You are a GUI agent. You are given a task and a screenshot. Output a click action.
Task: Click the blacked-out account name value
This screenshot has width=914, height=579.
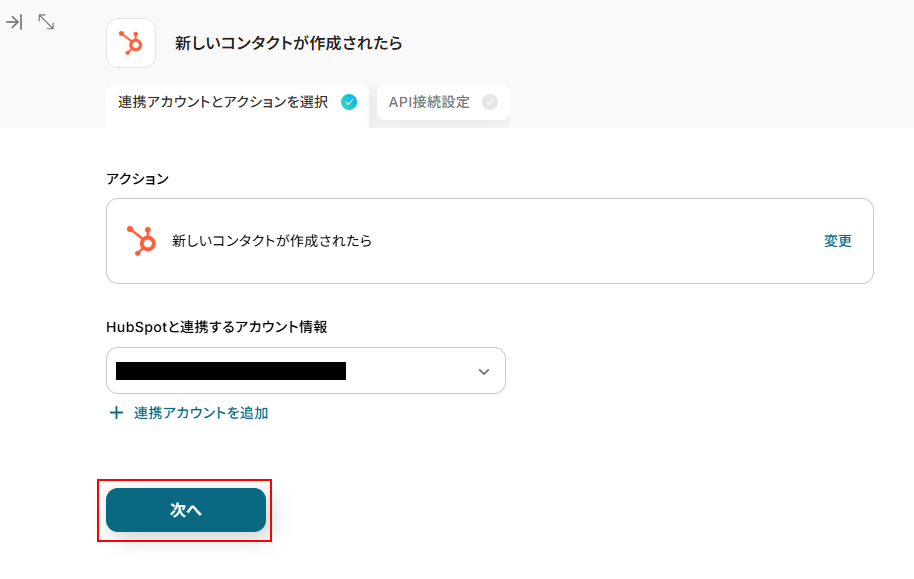tap(230, 371)
